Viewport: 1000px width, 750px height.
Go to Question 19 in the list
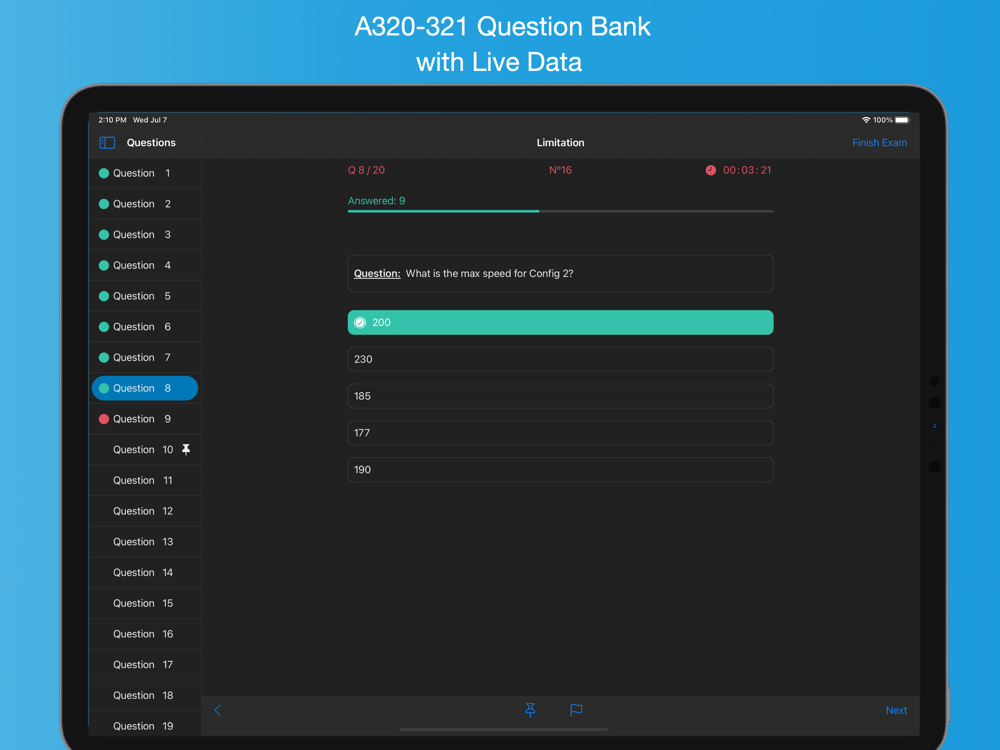coord(145,726)
